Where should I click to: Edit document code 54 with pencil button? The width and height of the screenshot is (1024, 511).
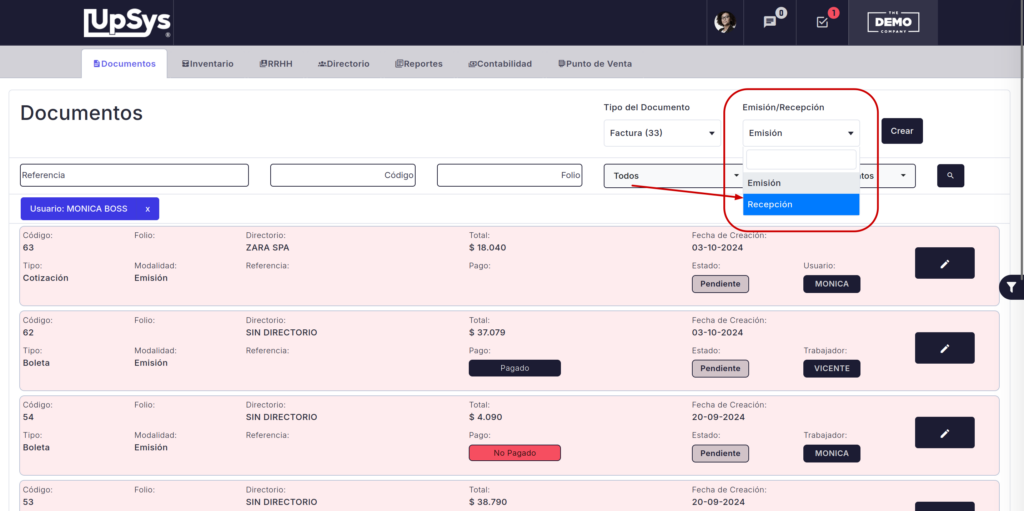(944, 433)
